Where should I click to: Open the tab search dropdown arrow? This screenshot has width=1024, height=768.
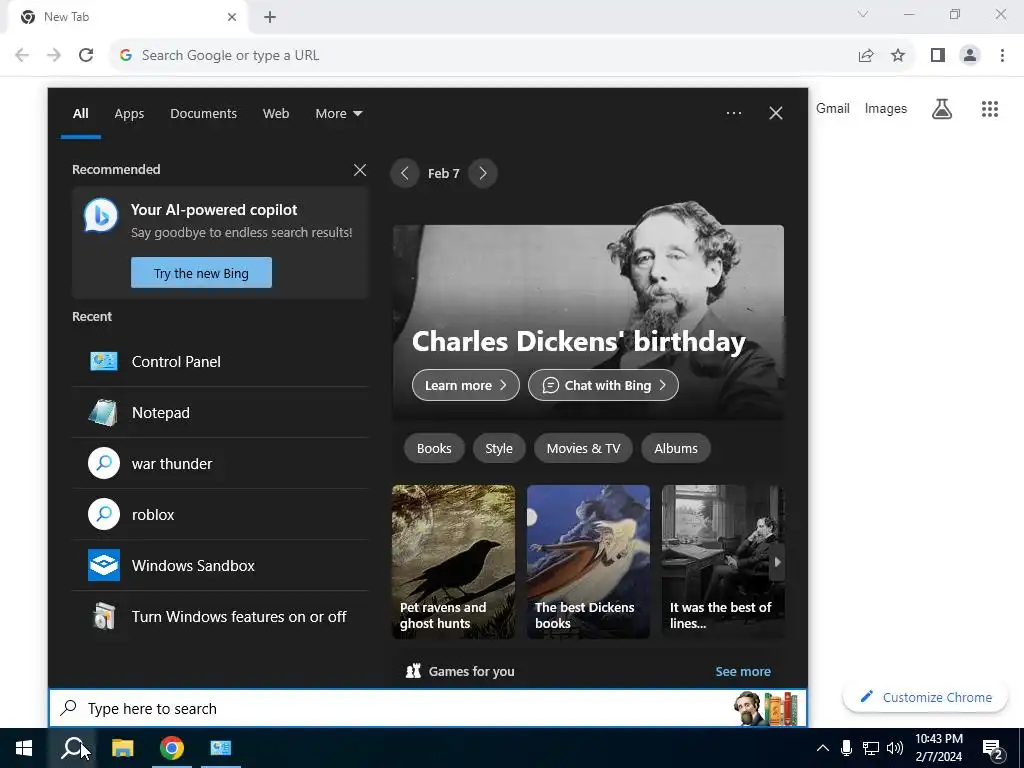pyautogui.click(x=863, y=14)
